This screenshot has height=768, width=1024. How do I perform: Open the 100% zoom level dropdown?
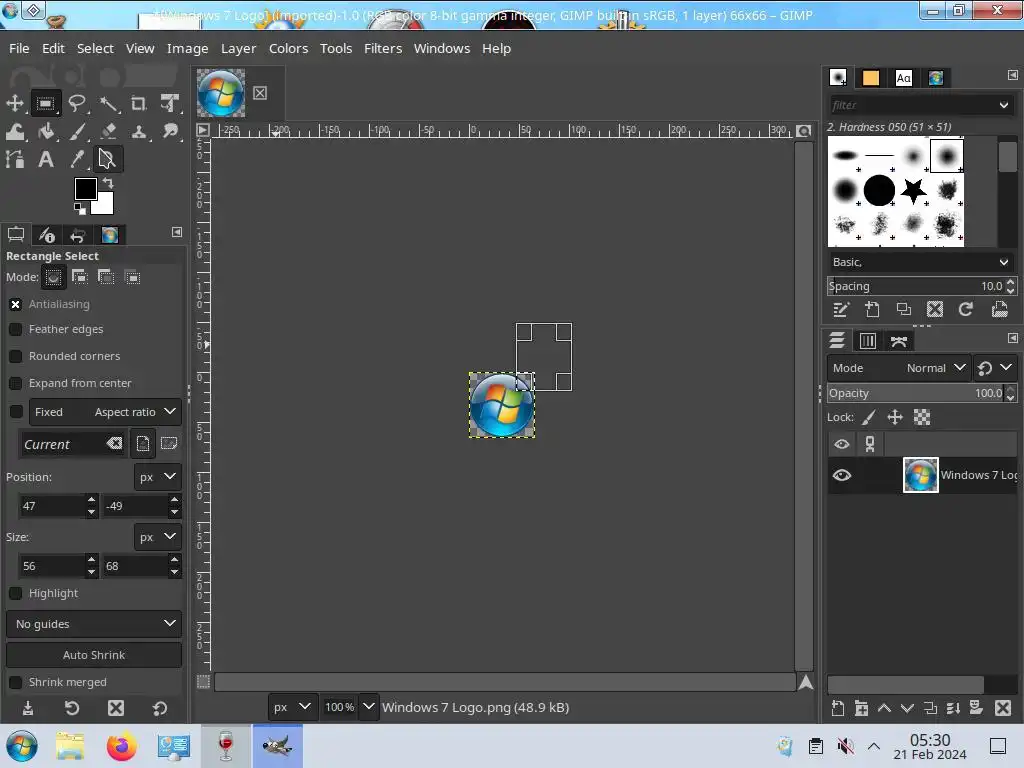(369, 707)
